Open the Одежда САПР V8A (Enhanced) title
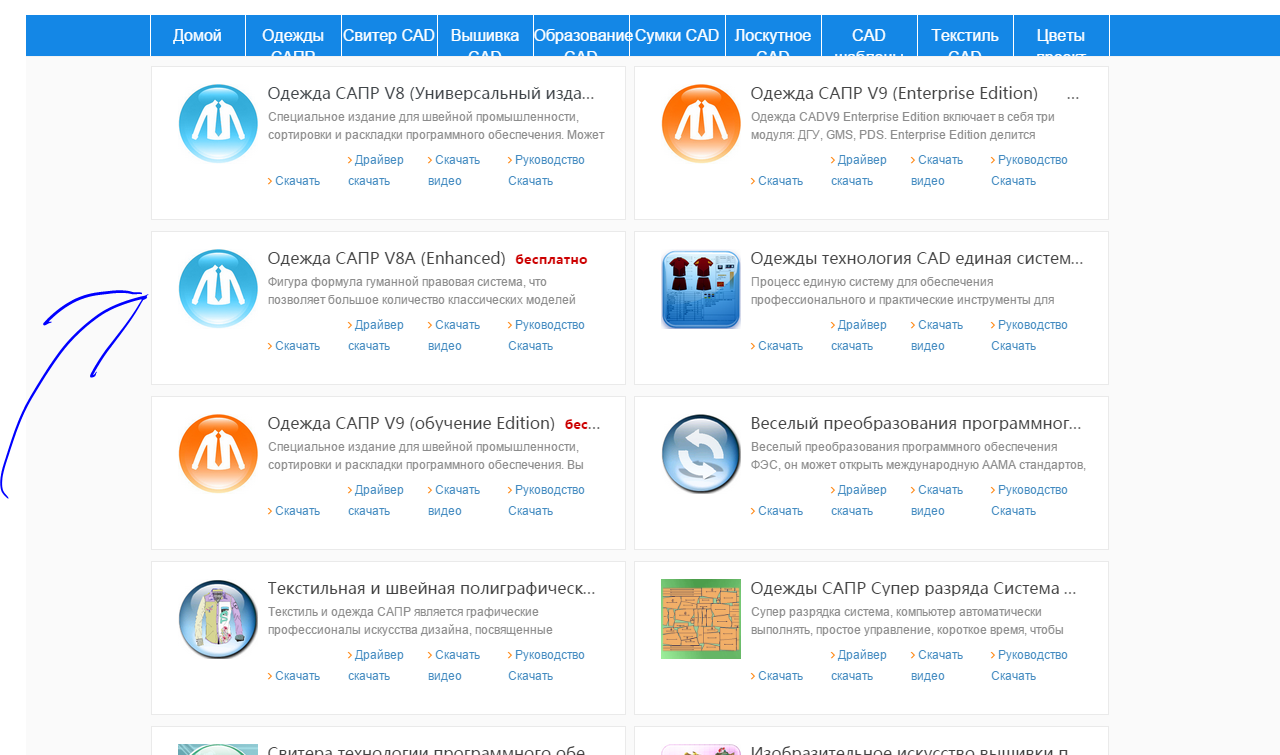Viewport: 1280px width, 755px height. coord(387,259)
